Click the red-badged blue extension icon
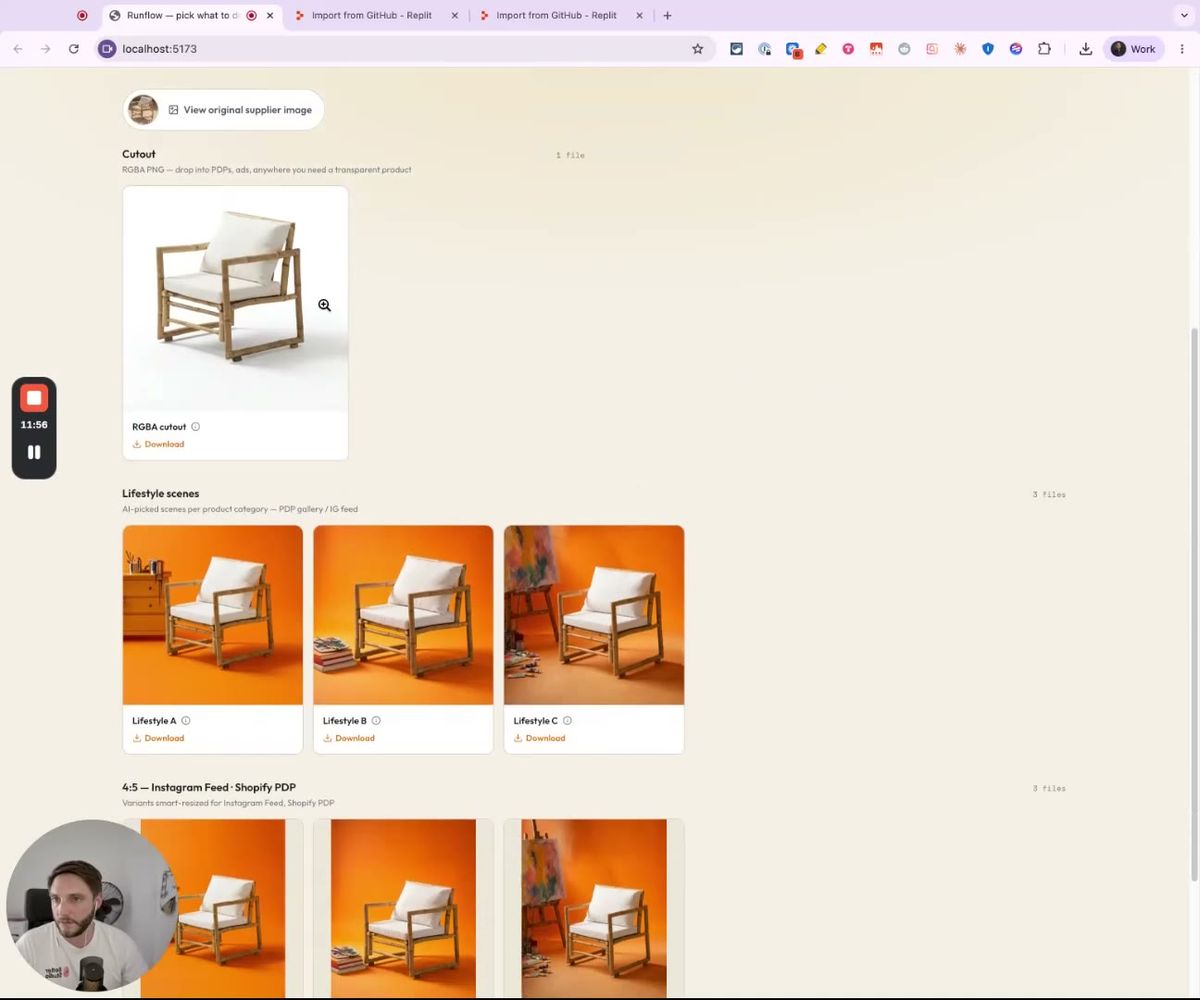This screenshot has height=1000, width=1200. [793, 49]
